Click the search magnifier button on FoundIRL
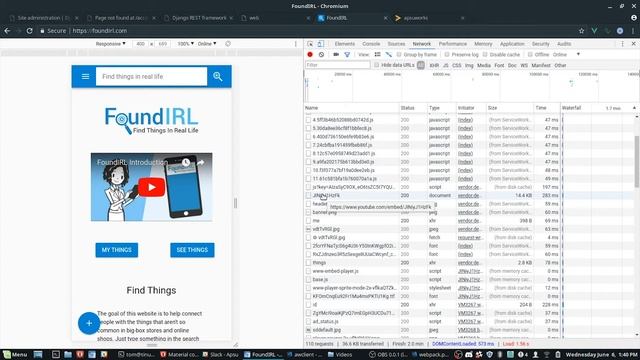This screenshot has width=640, height=360. [x=218, y=76]
